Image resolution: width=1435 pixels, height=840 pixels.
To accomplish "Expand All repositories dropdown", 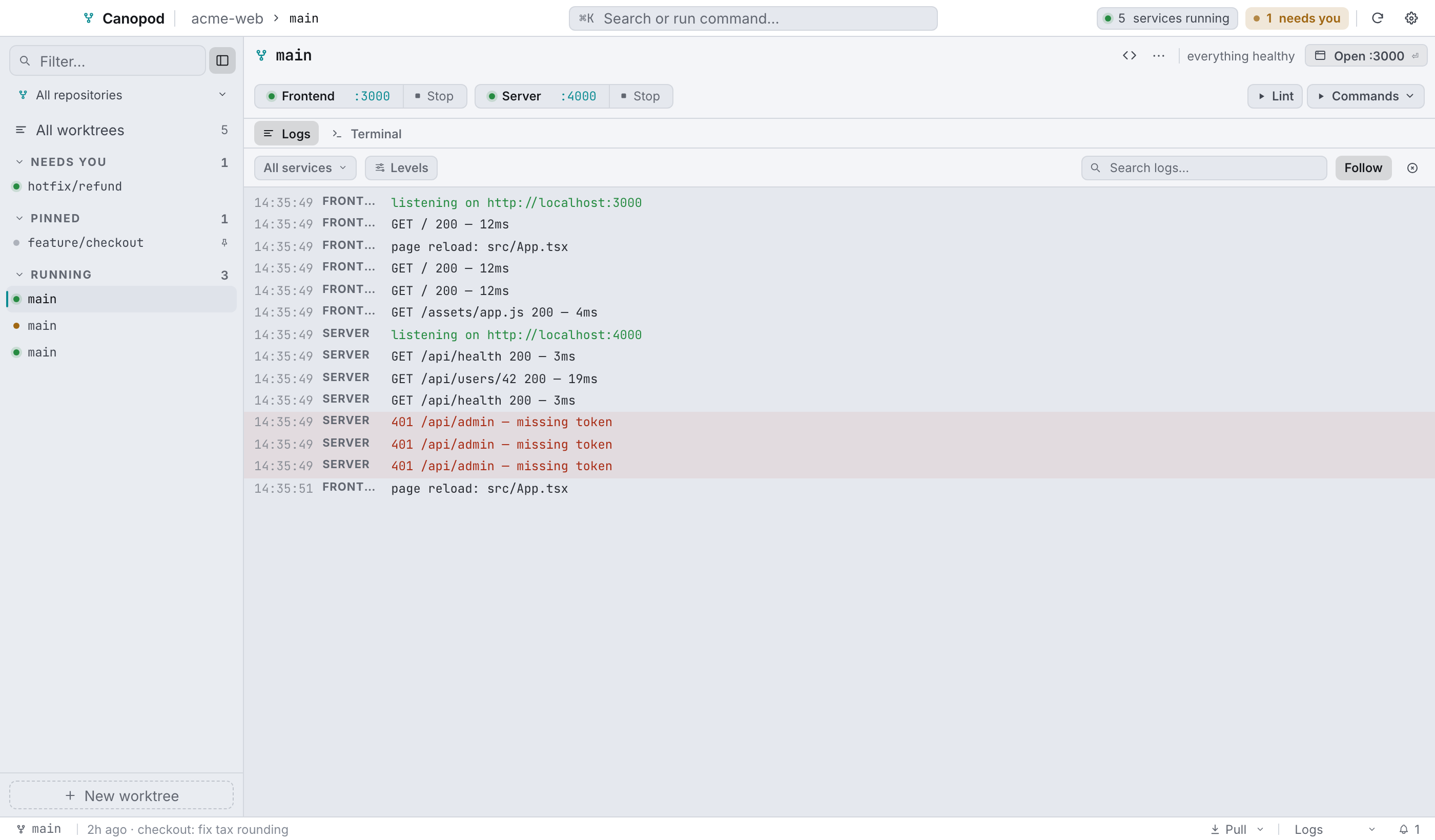I will click(x=122, y=95).
